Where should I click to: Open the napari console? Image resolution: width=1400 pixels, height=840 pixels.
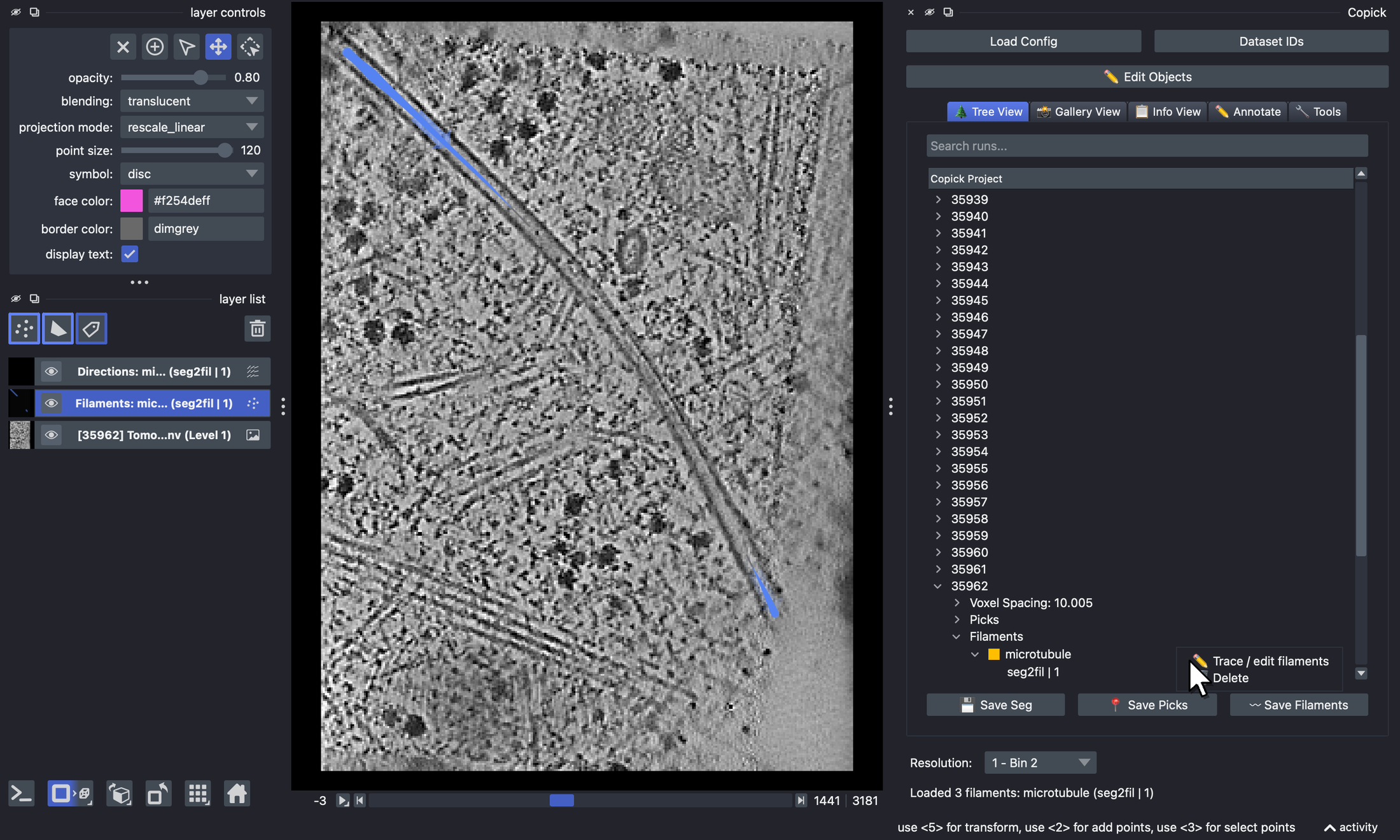[21, 794]
